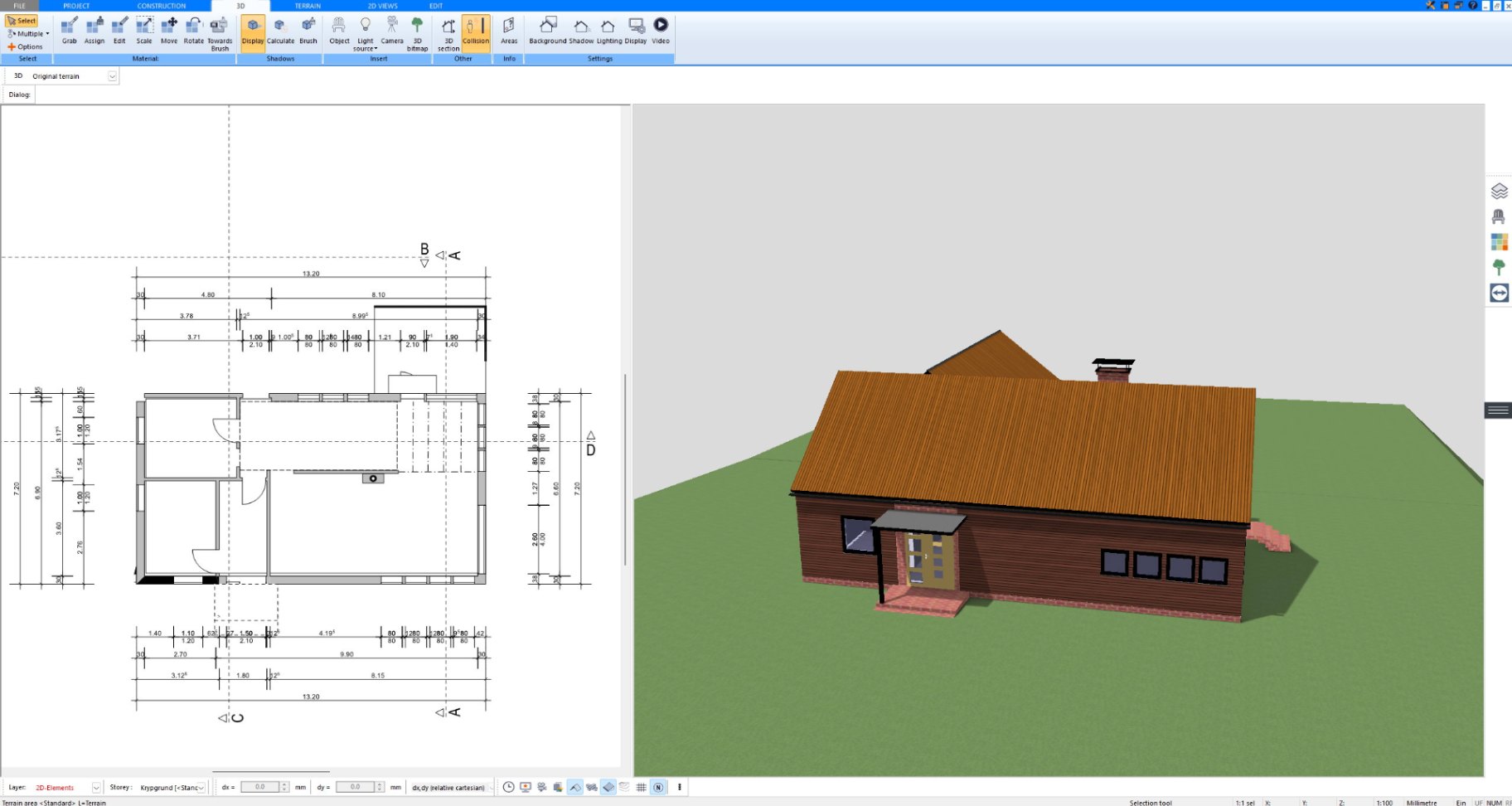The width and height of the screenshot is (1512, 806).
Task: Toggle the north N indicator in status bar
Action: click(x=658, y=787)
